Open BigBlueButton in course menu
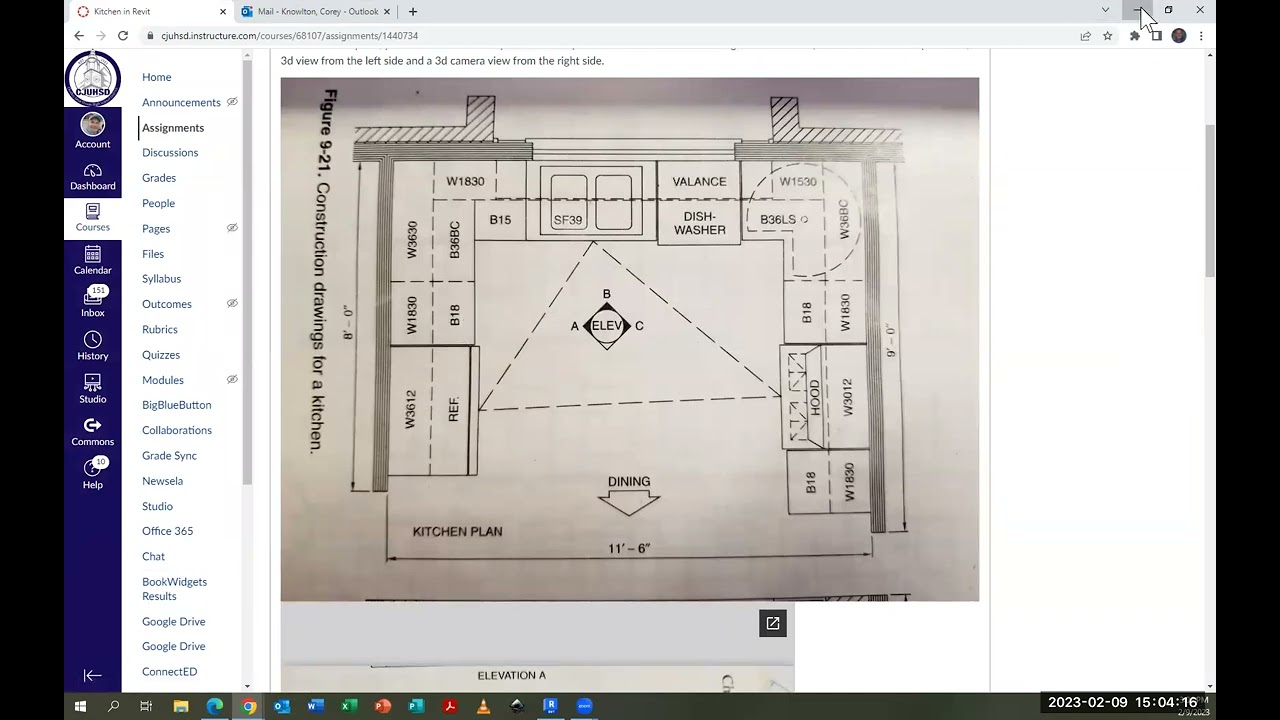Image resolution: width=1280 pixels, height=720 pixels. (177, 405)
